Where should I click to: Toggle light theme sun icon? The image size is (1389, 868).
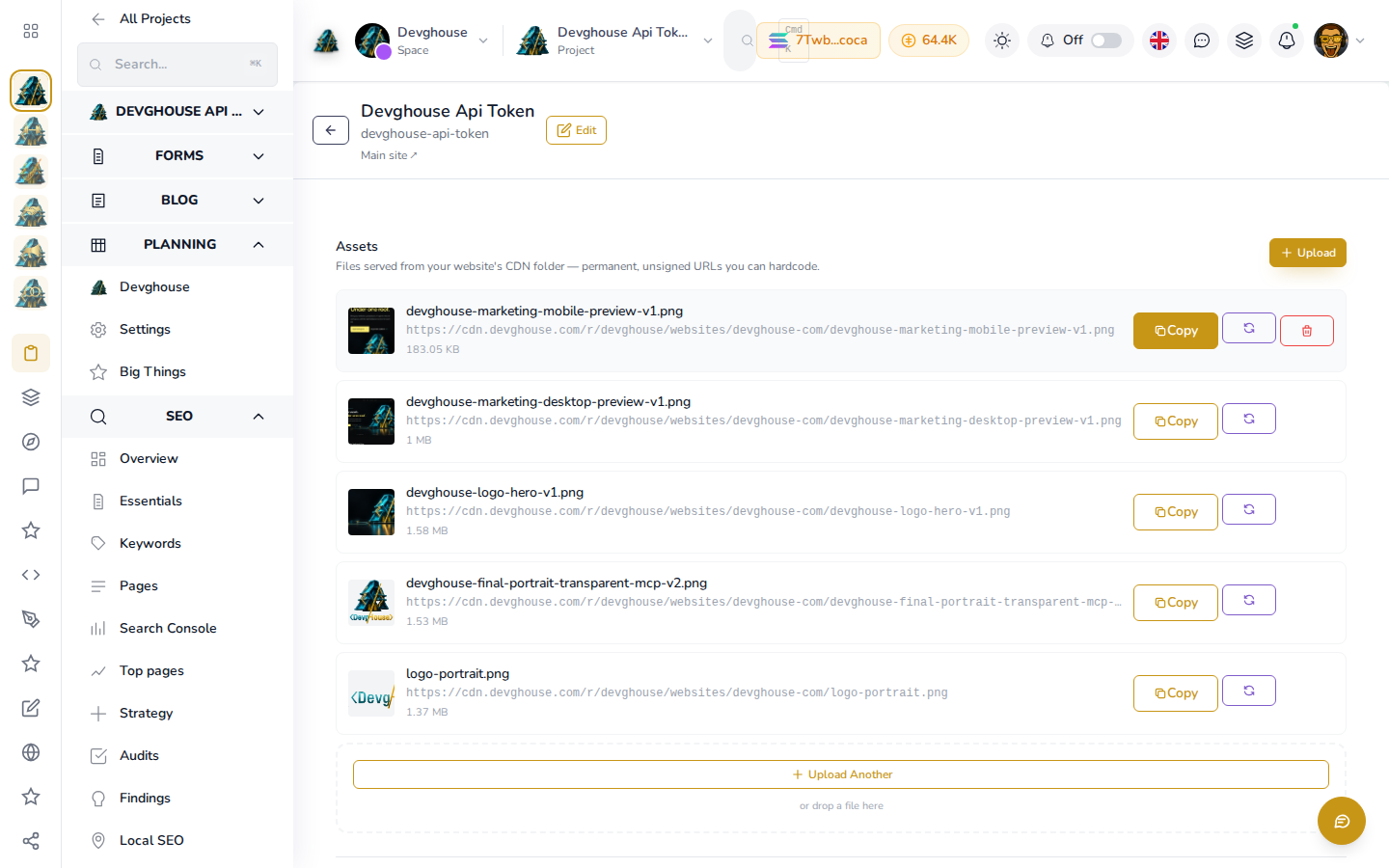1002,41
